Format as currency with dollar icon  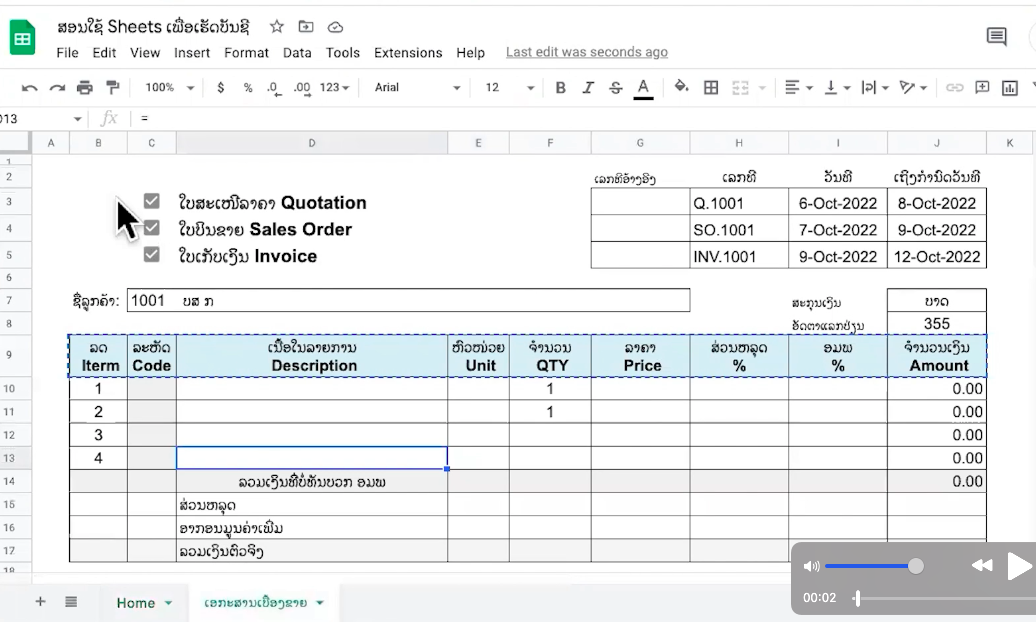pyautogui.click(x=221, y=87)
